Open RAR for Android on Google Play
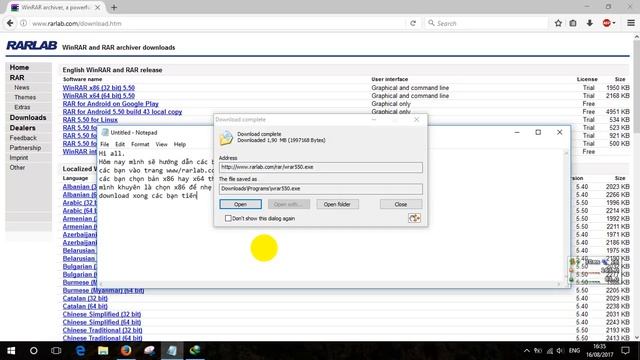Screen dimensions: 640x360 111,104
